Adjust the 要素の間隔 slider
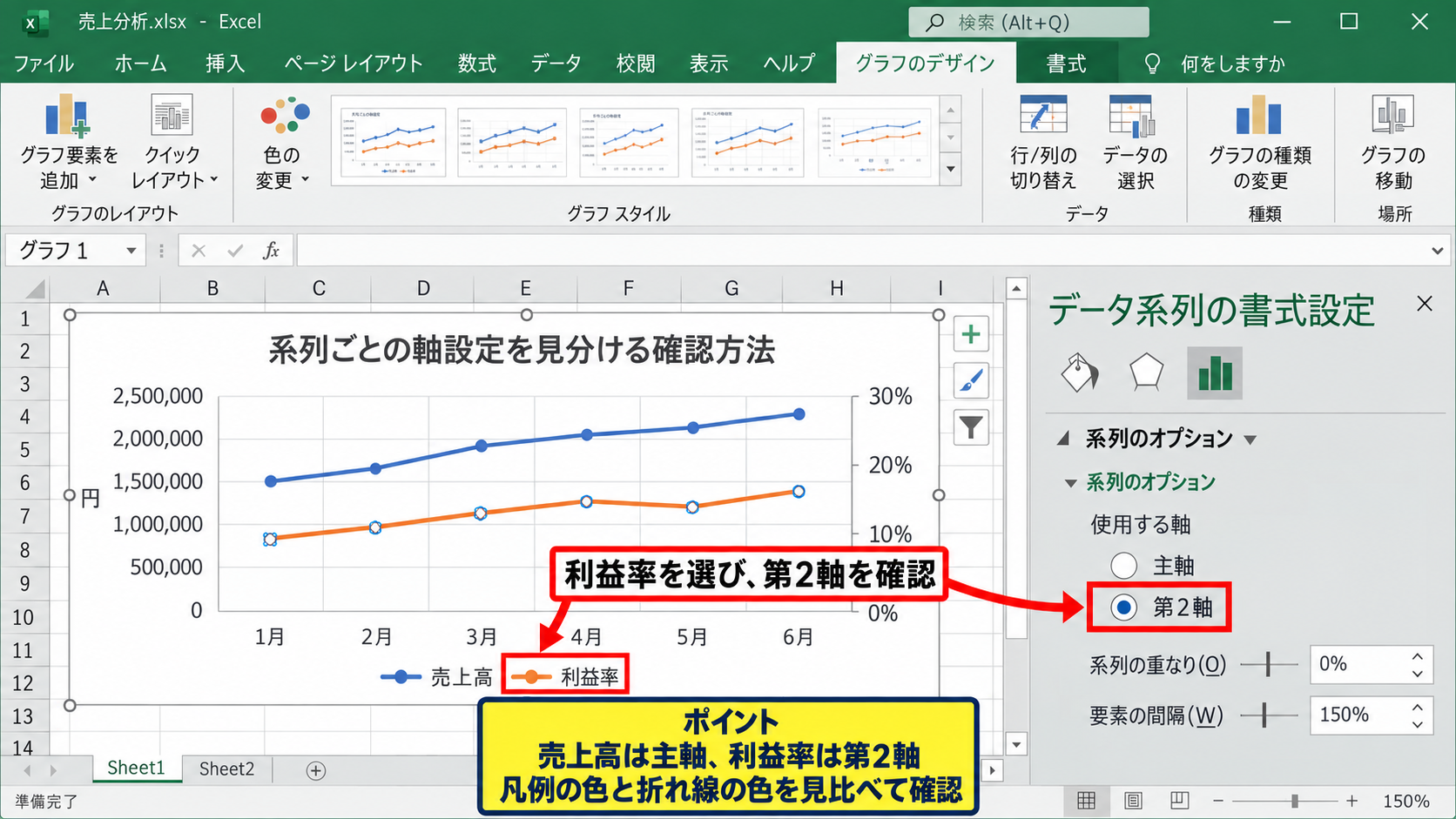 1264,715
